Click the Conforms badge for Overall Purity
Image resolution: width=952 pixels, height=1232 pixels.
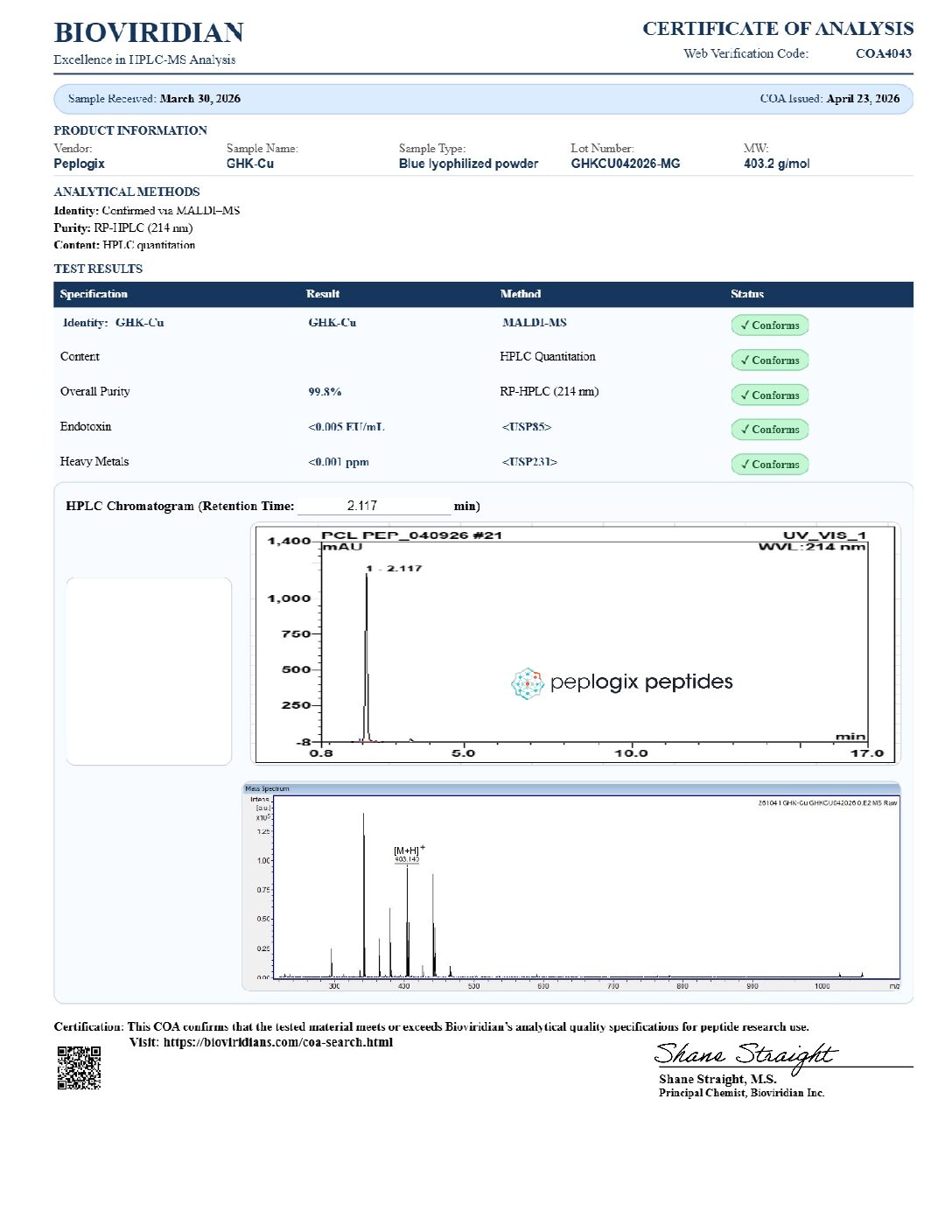[x=770, y=395]
